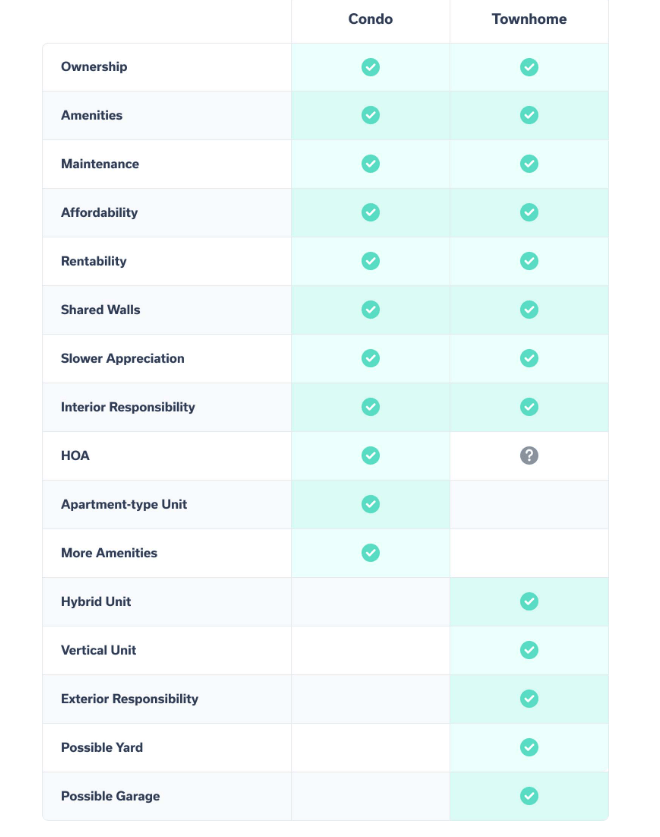
Task: Click the Condo checkmark for Maintenance
Action: pos(370,163)
